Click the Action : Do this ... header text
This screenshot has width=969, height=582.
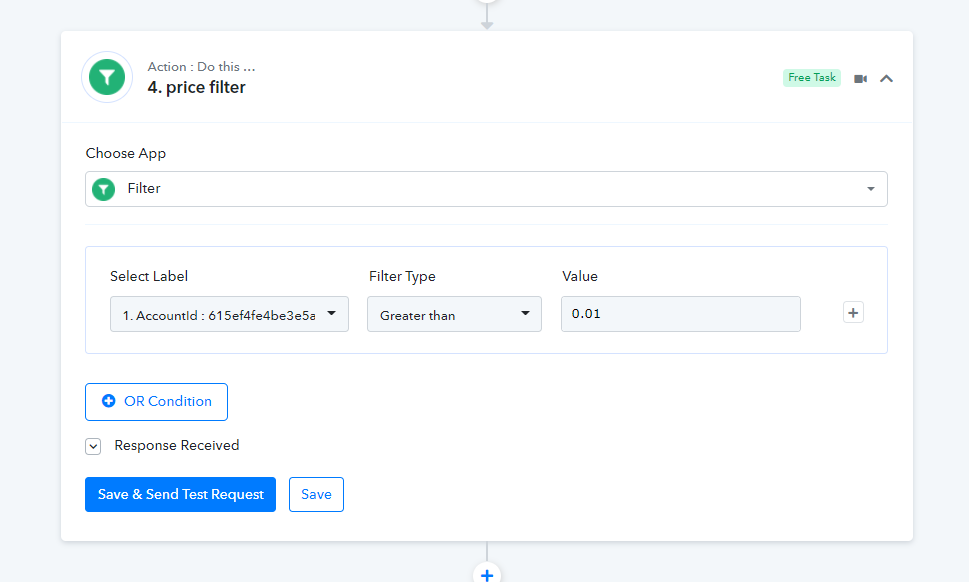pos(201,67)
